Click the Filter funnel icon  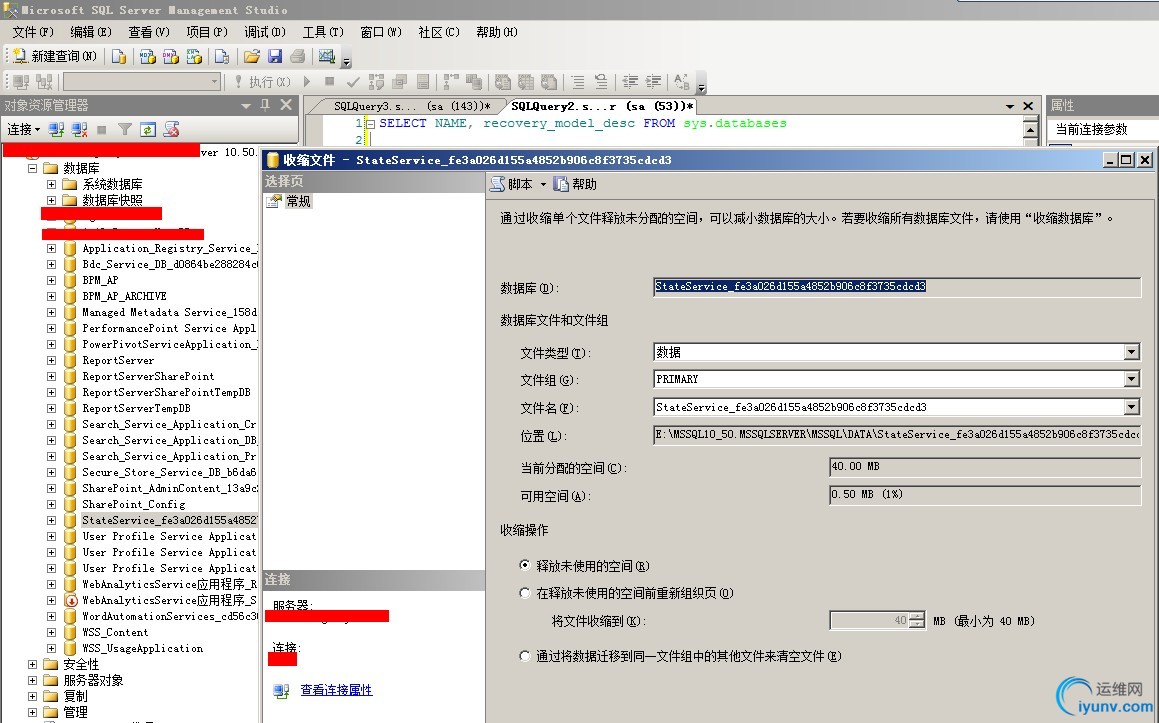point(125,130)
